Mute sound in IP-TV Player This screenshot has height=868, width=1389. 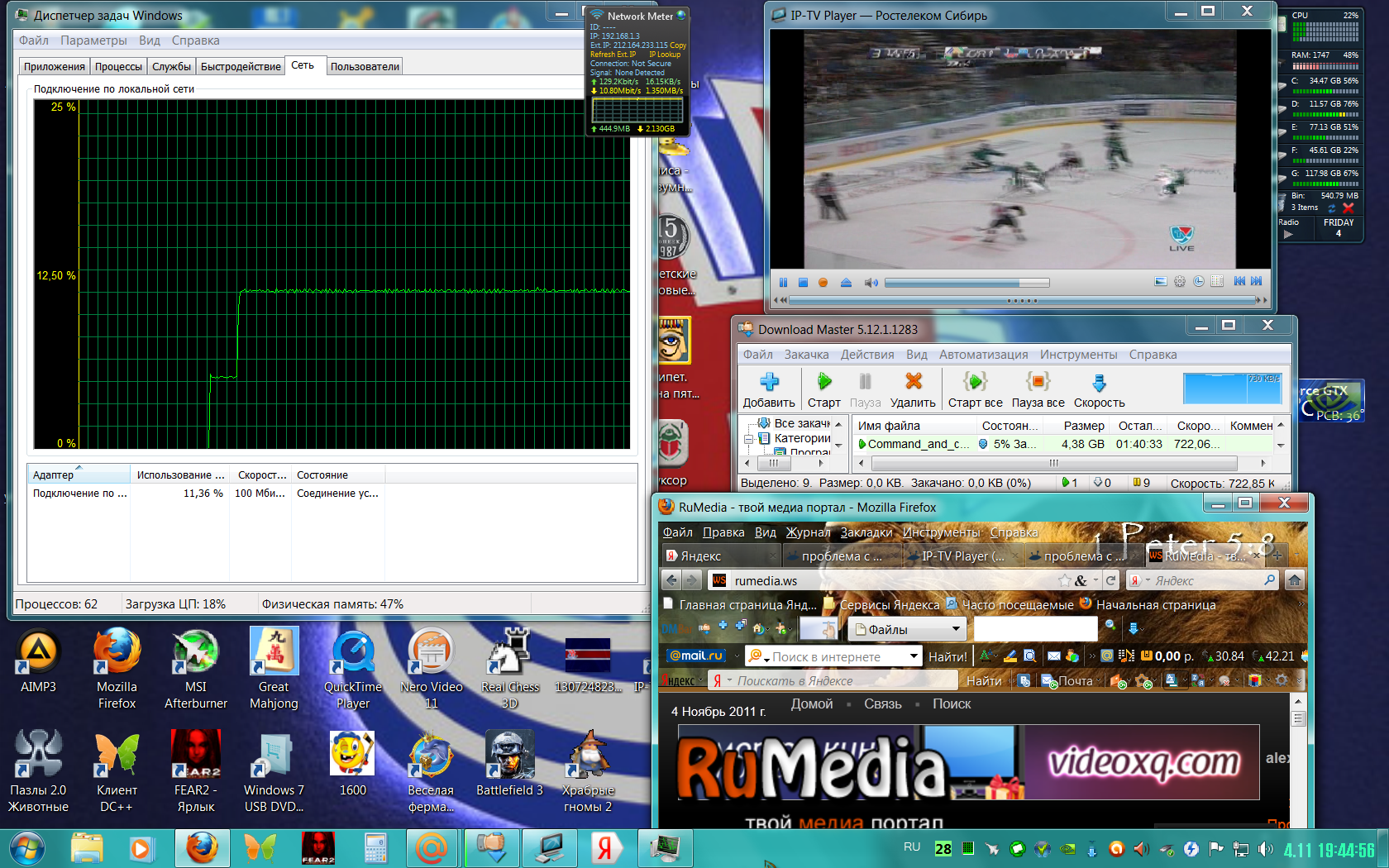[x=871, y=283]
